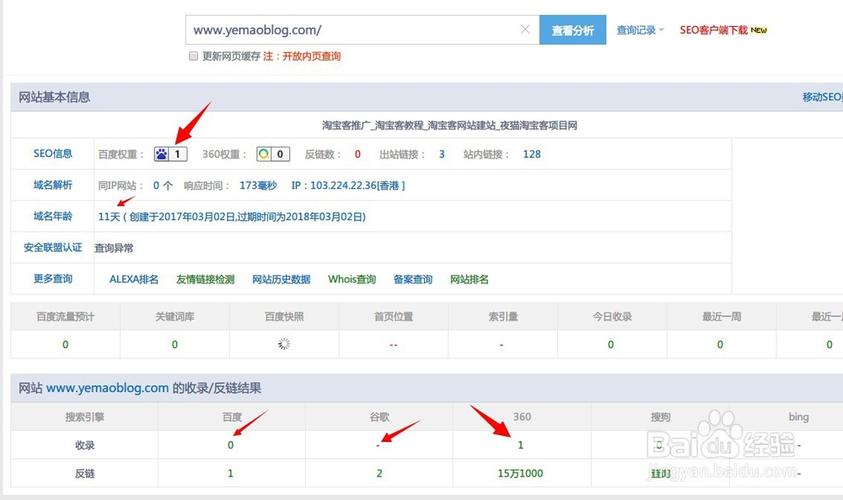The height and width of the screenshot is (500, 843).
Task: Click the 站内链接 count 128
Action: click(531, 154)
